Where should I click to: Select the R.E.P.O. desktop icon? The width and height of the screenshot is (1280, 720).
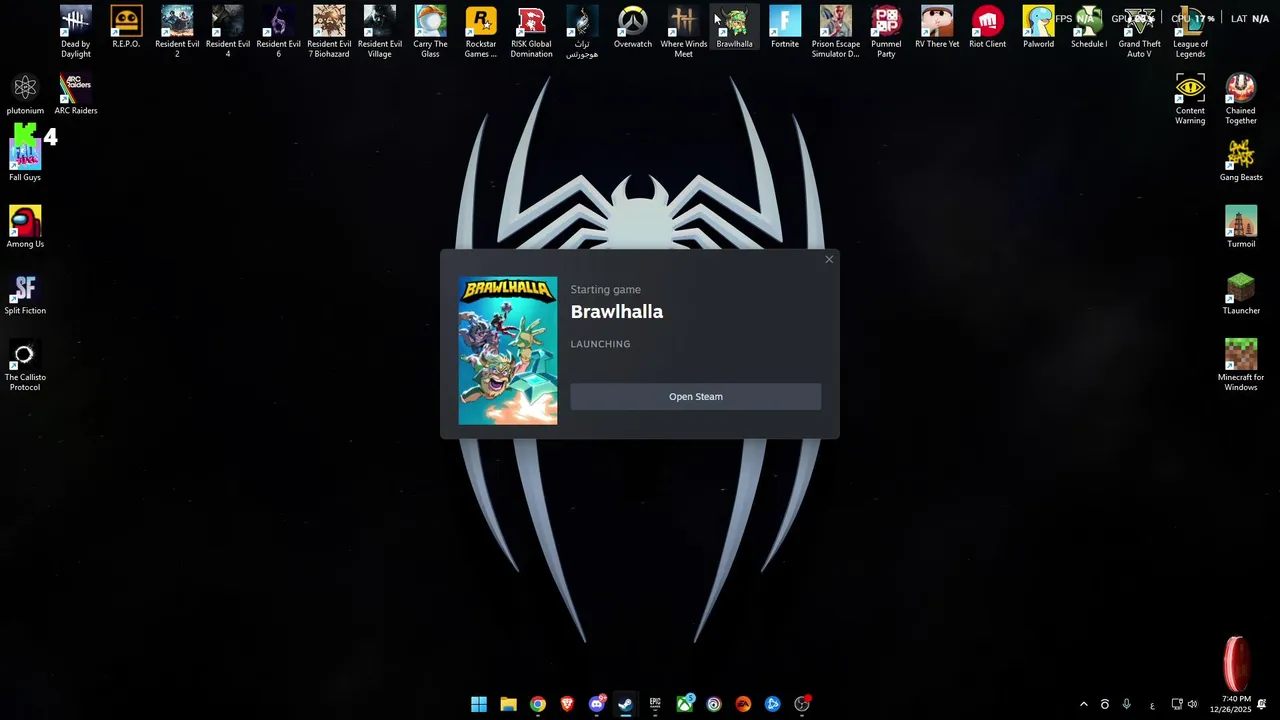click(x=126, y=28)
